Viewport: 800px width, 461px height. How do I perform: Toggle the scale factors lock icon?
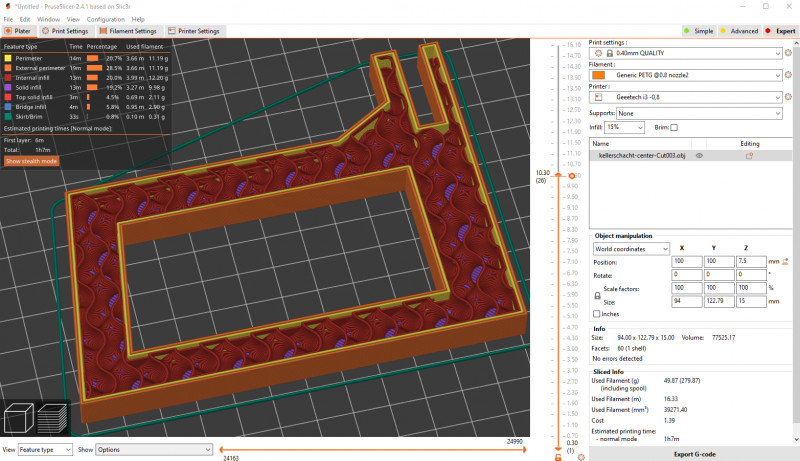pyautogui.click(x=597, y=296)
